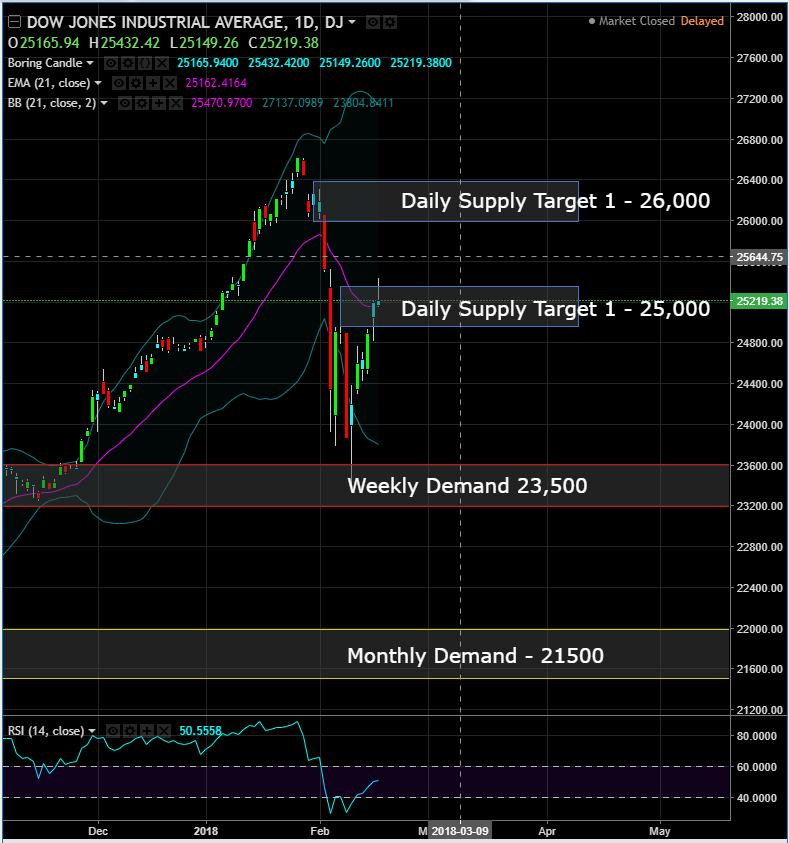Remove the Boring Candle indicator
Viewport: 789px width, 843px height.
point(161,63)
